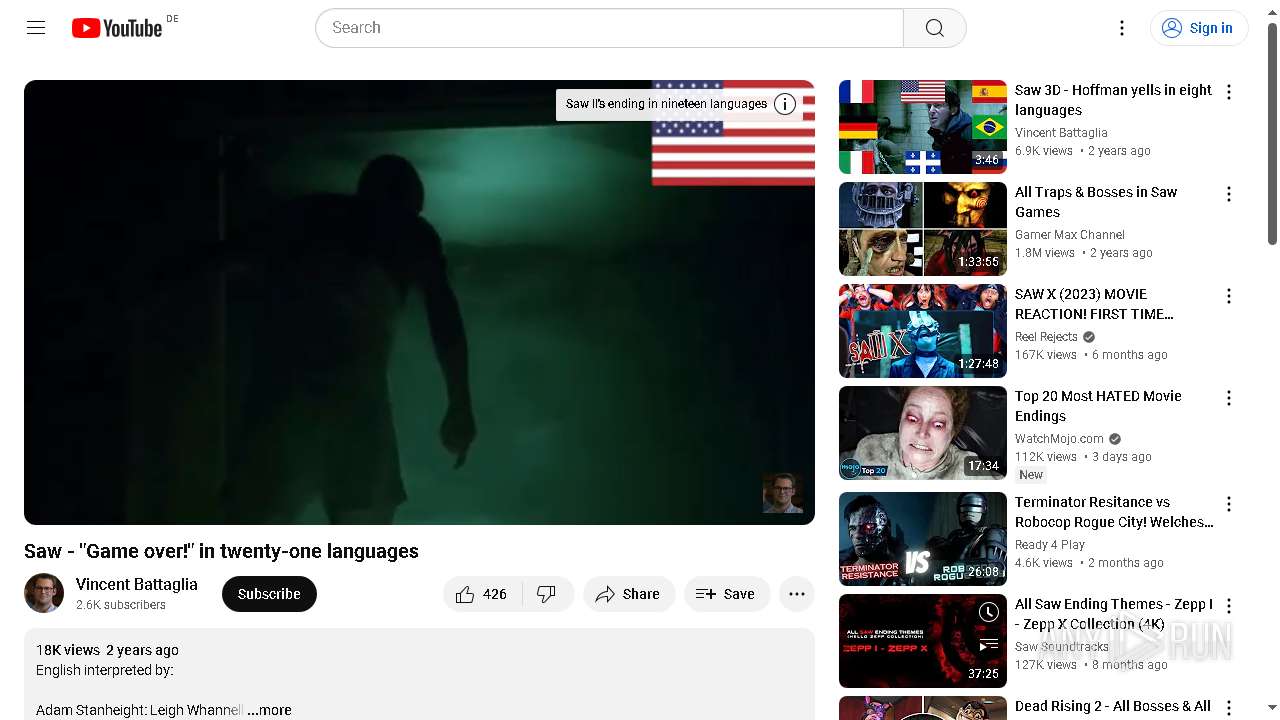Open options for 'Top 20 Most HATED' video

point(1229,398)
